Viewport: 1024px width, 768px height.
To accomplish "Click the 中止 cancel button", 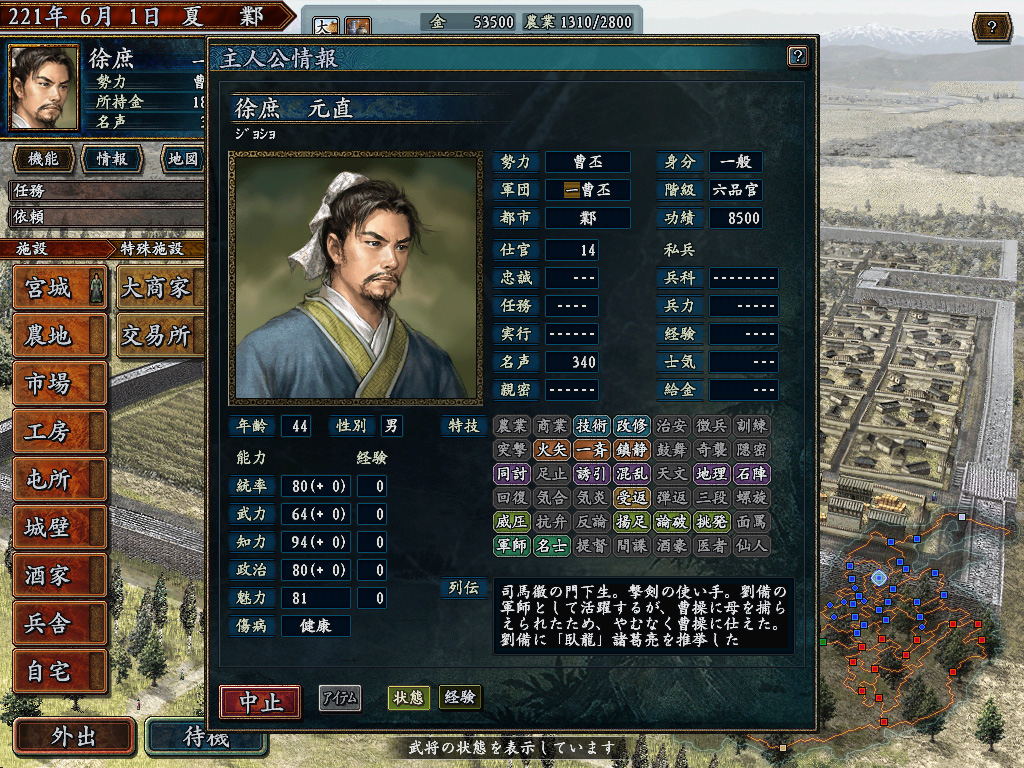I will point(261,702).
